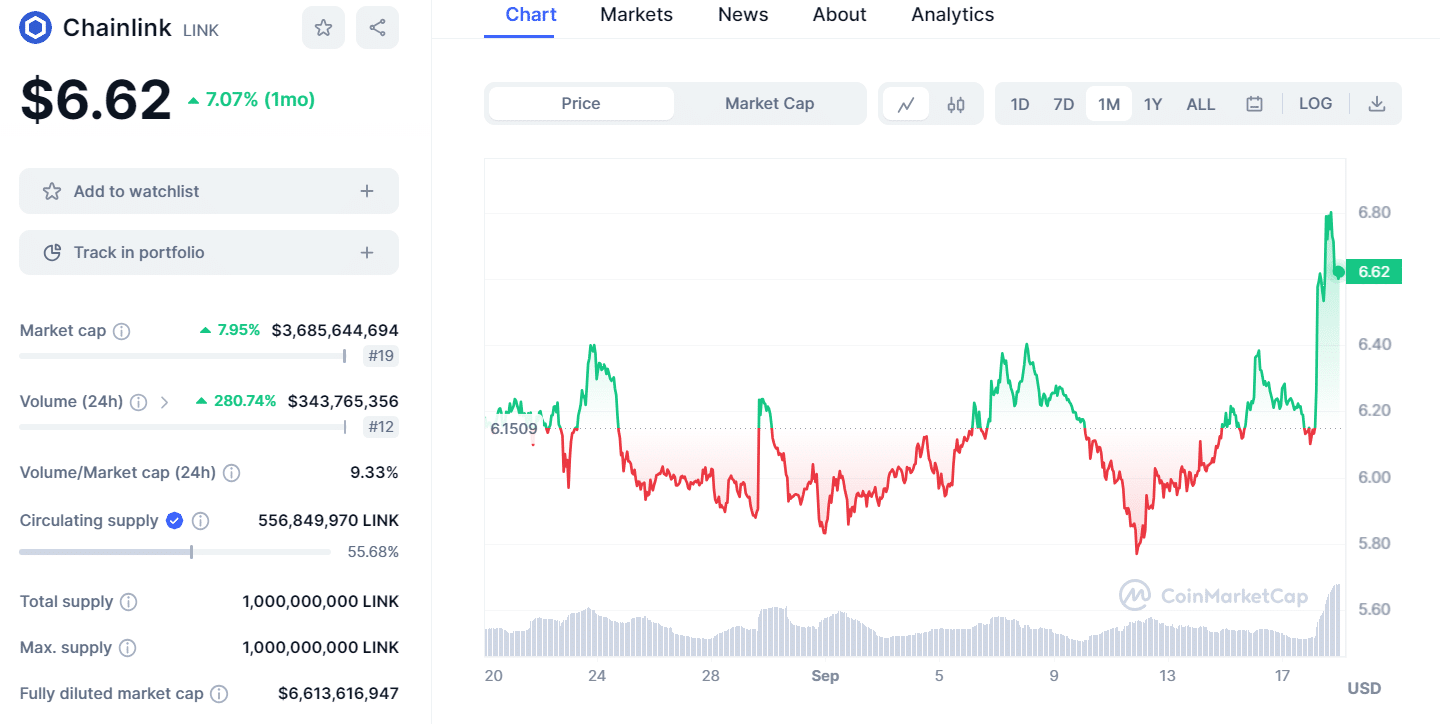
Task: Click the 9.33% volume ratio value
Action: pyautogui.click(x=374, y=472)
